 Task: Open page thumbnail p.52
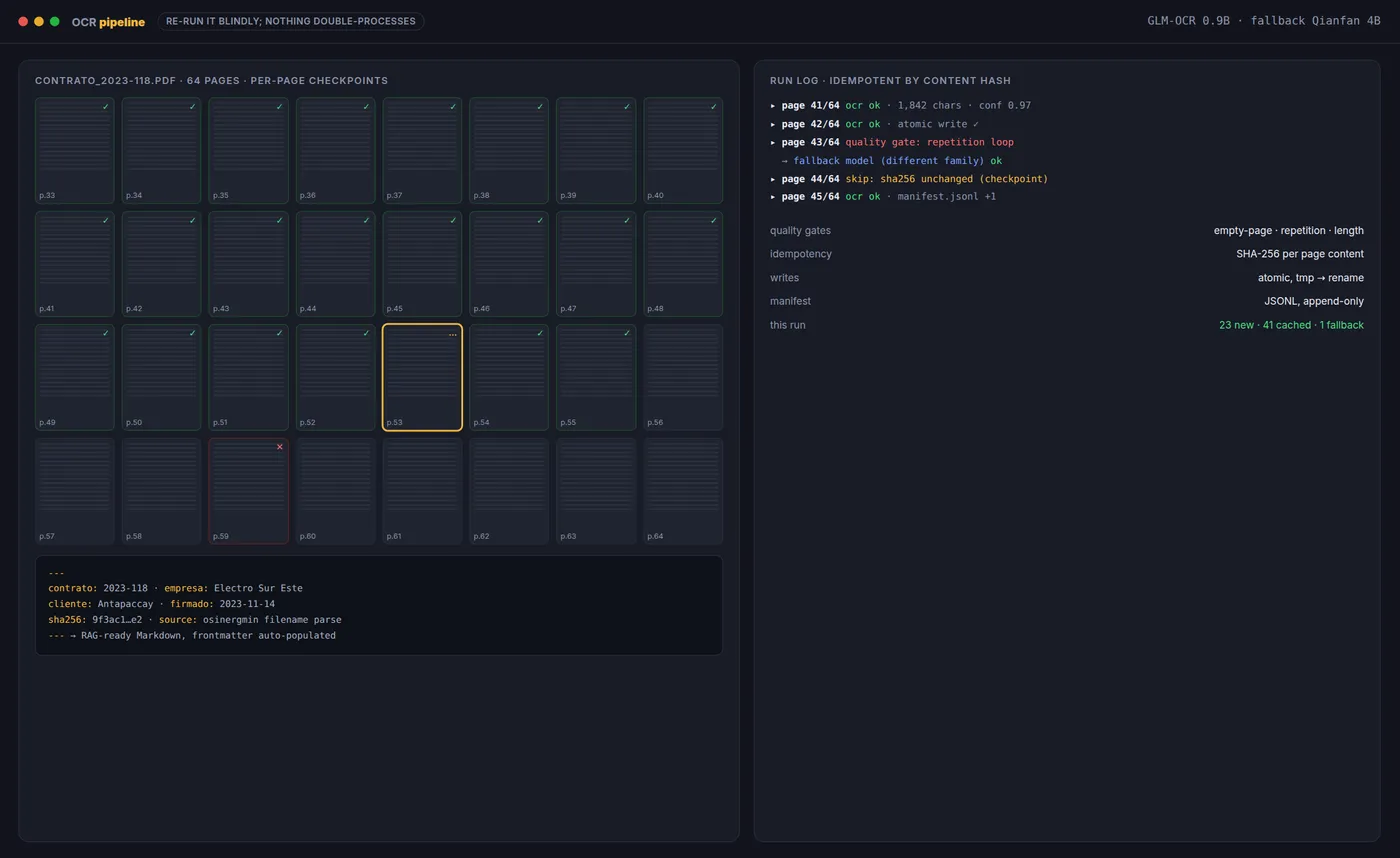(335, 377)
